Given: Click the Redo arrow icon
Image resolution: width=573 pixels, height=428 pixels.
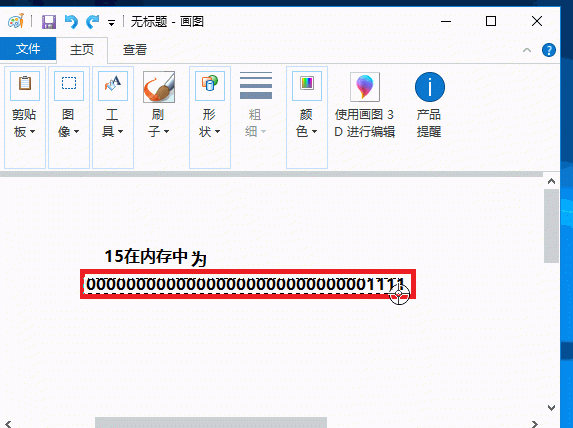Looking at the screenshot, I should coord(92,22).
